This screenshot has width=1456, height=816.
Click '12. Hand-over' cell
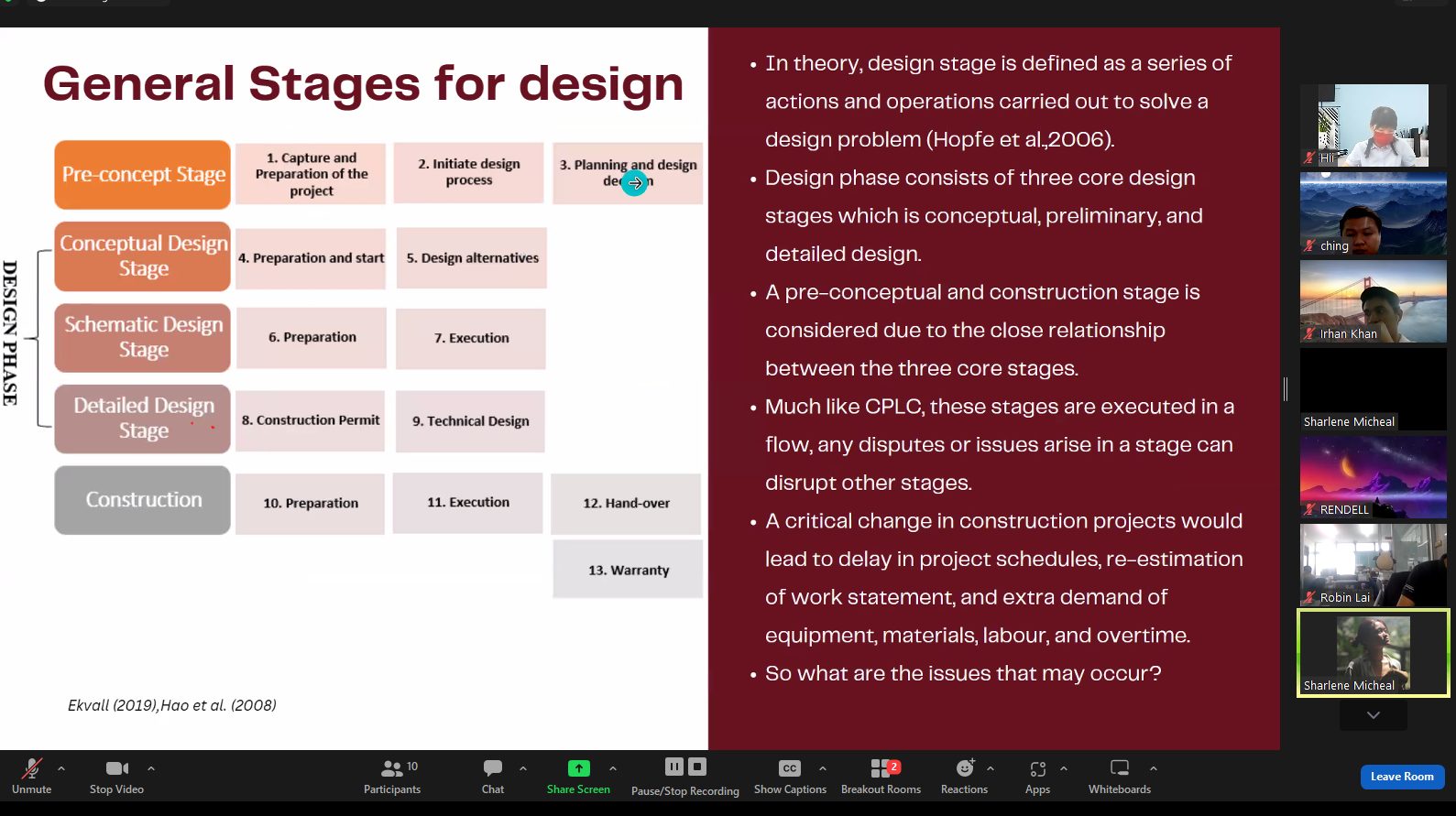coord(626,503)
